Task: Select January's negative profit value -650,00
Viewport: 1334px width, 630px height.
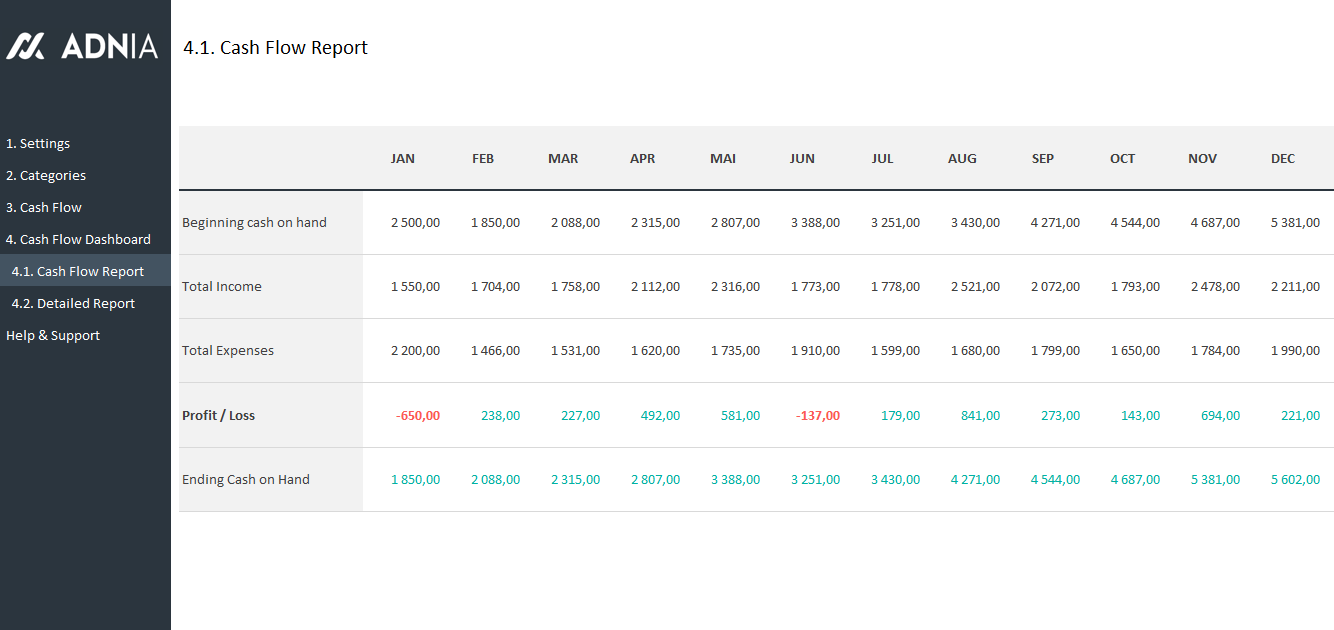Action: click(417, 415)
